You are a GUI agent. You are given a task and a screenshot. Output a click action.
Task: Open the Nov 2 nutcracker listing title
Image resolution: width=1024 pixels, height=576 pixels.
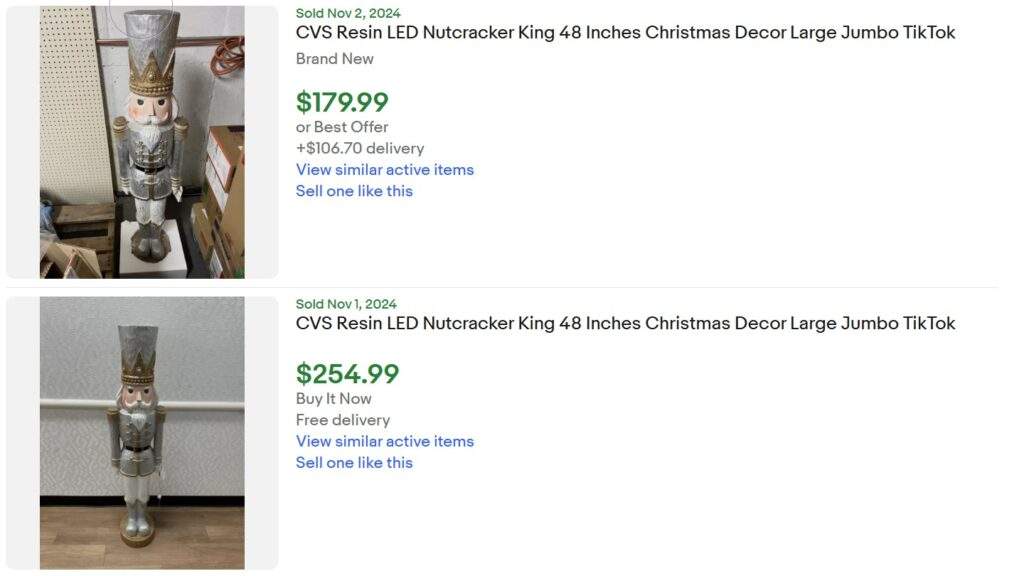(624, 32)
